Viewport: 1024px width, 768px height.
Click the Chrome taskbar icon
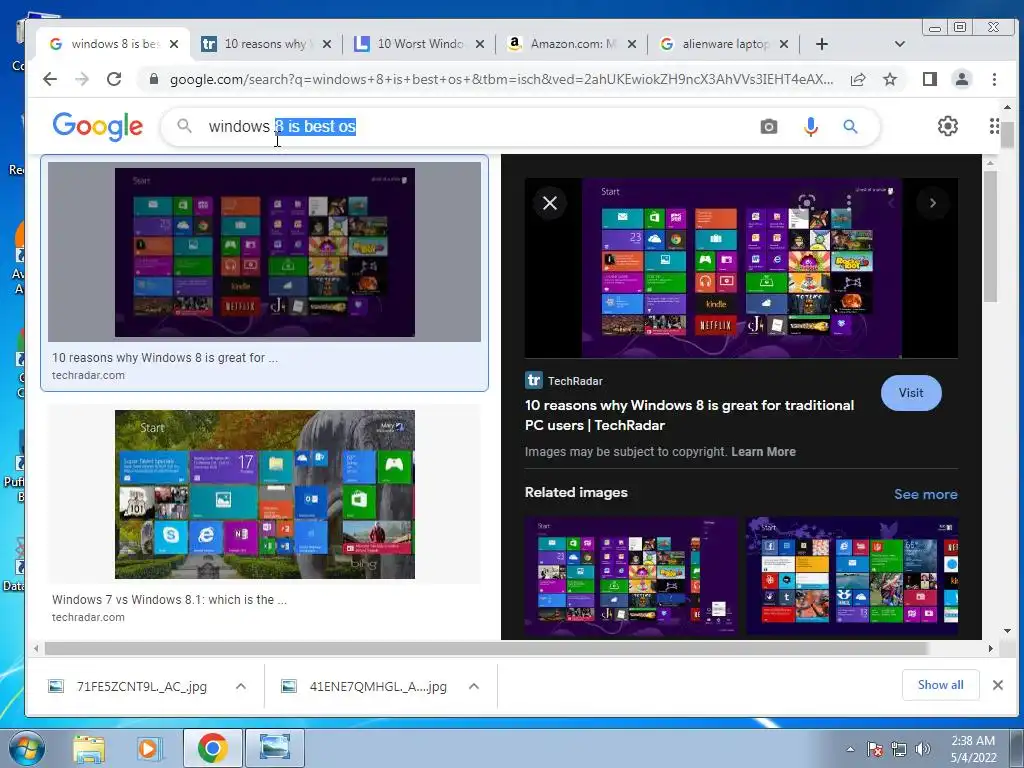pyautogui.click(x=212, y=748)
